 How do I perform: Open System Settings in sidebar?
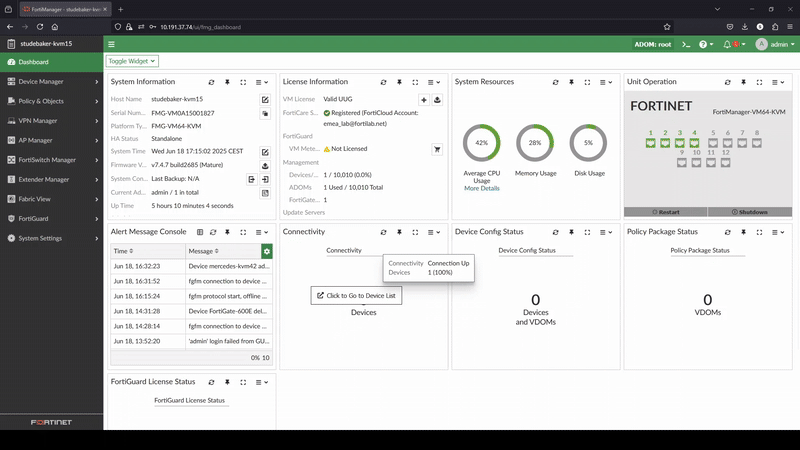pyautogui.click(x=52, y=238)
